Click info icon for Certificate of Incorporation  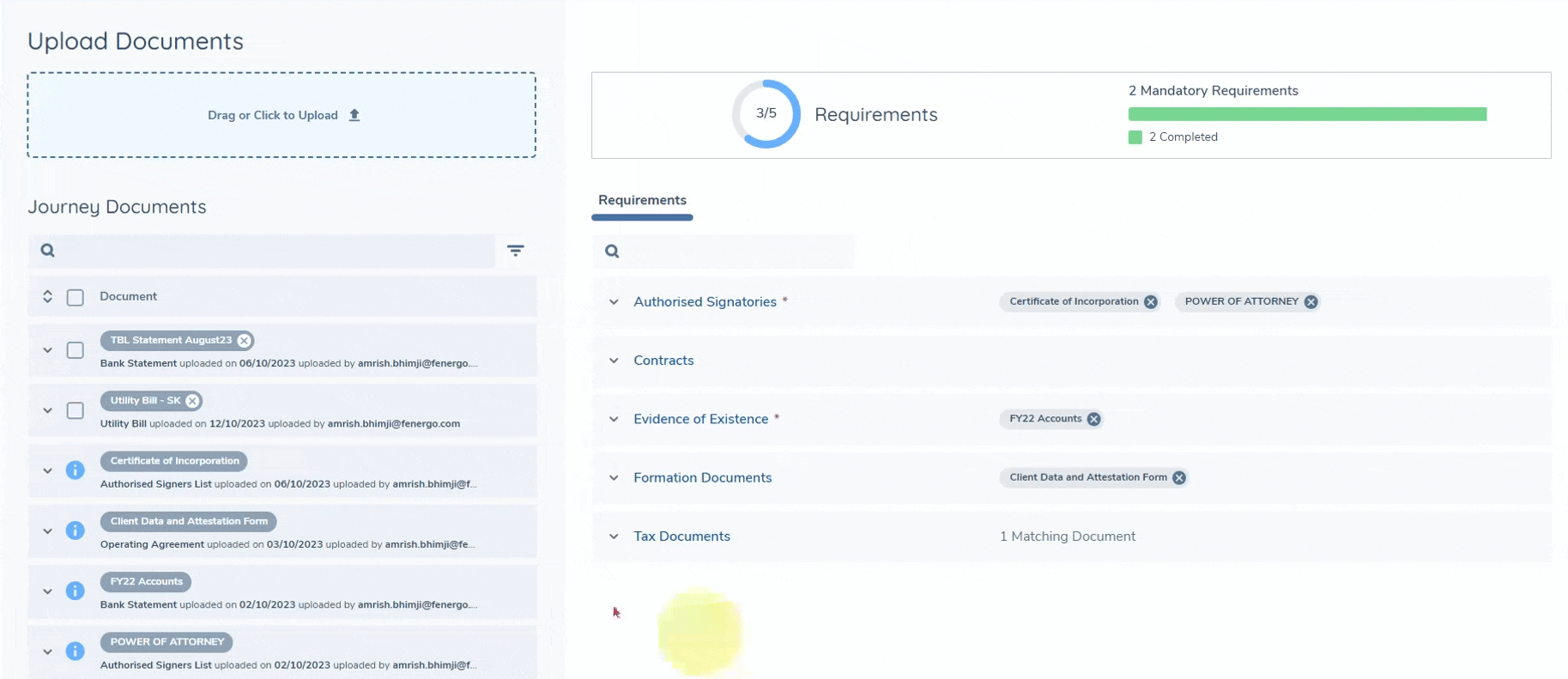coord(76,470)
